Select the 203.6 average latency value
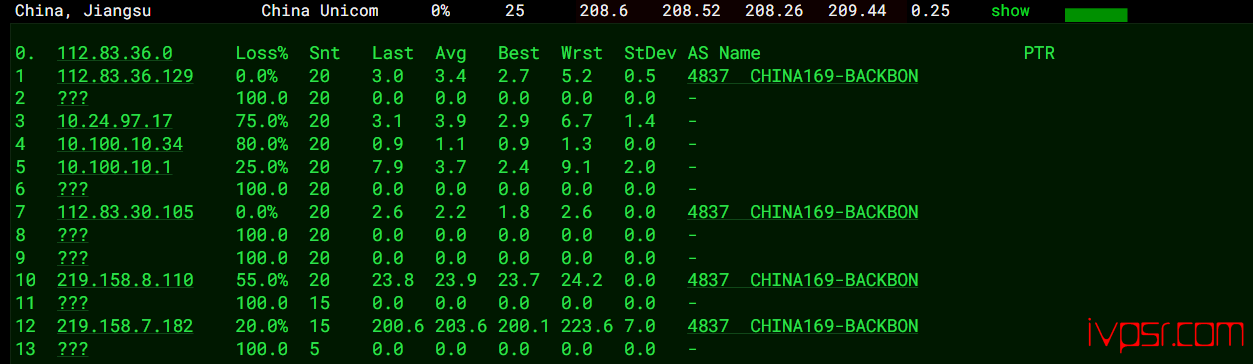 point(461,326)
